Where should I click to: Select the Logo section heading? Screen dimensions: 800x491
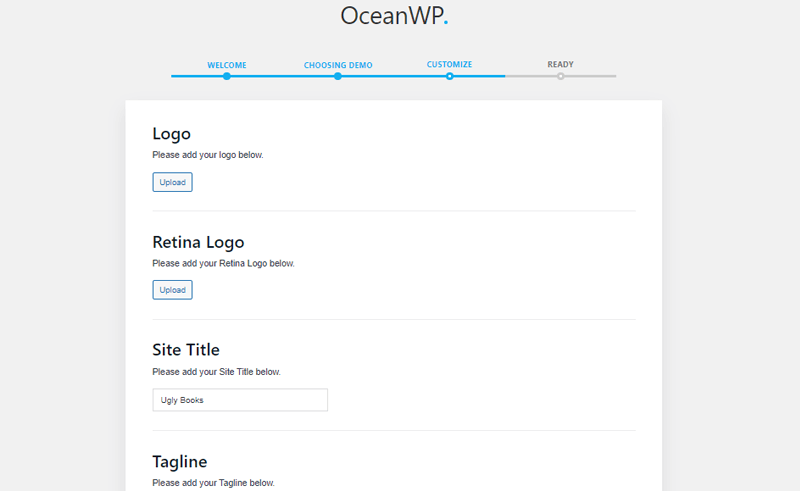pyautogui.click(x=171, y=134)
